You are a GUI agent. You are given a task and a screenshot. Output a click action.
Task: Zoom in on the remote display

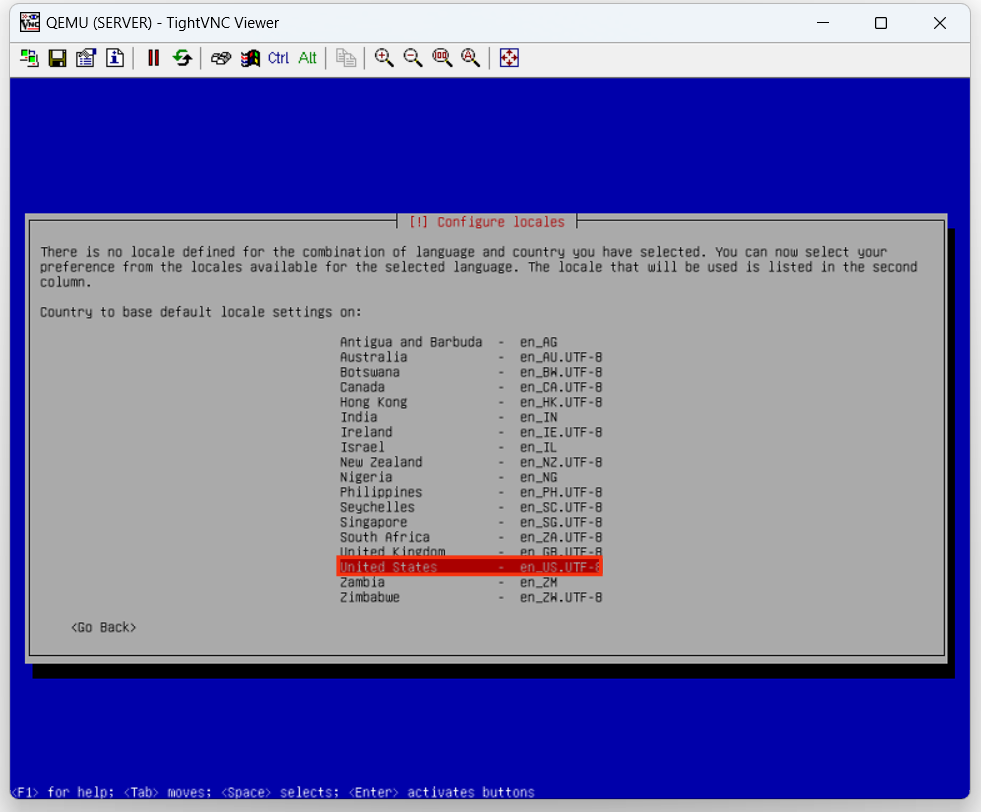[384, 58]
